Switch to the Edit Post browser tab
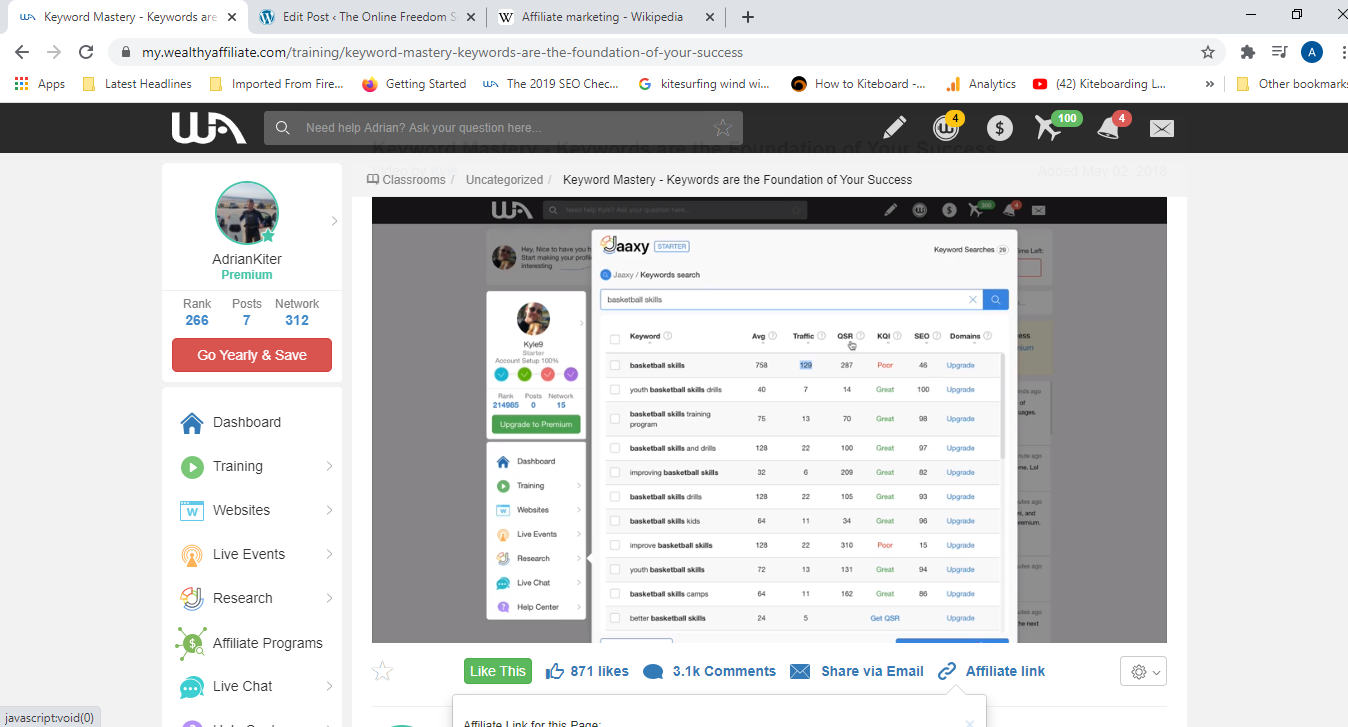This screenshot has width=1348, height=727. 366,17
